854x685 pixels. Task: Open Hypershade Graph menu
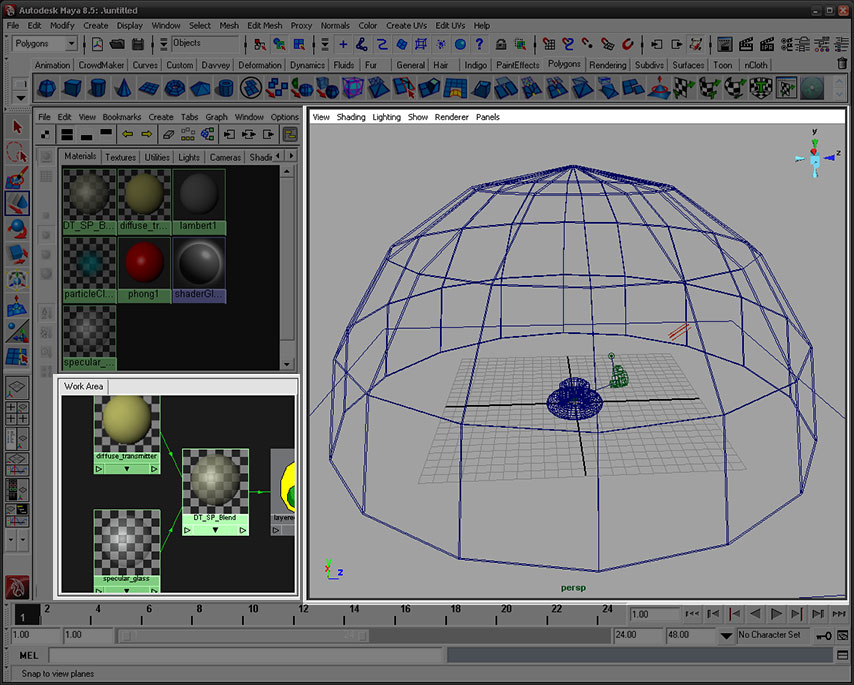click(x=216, y=117)
